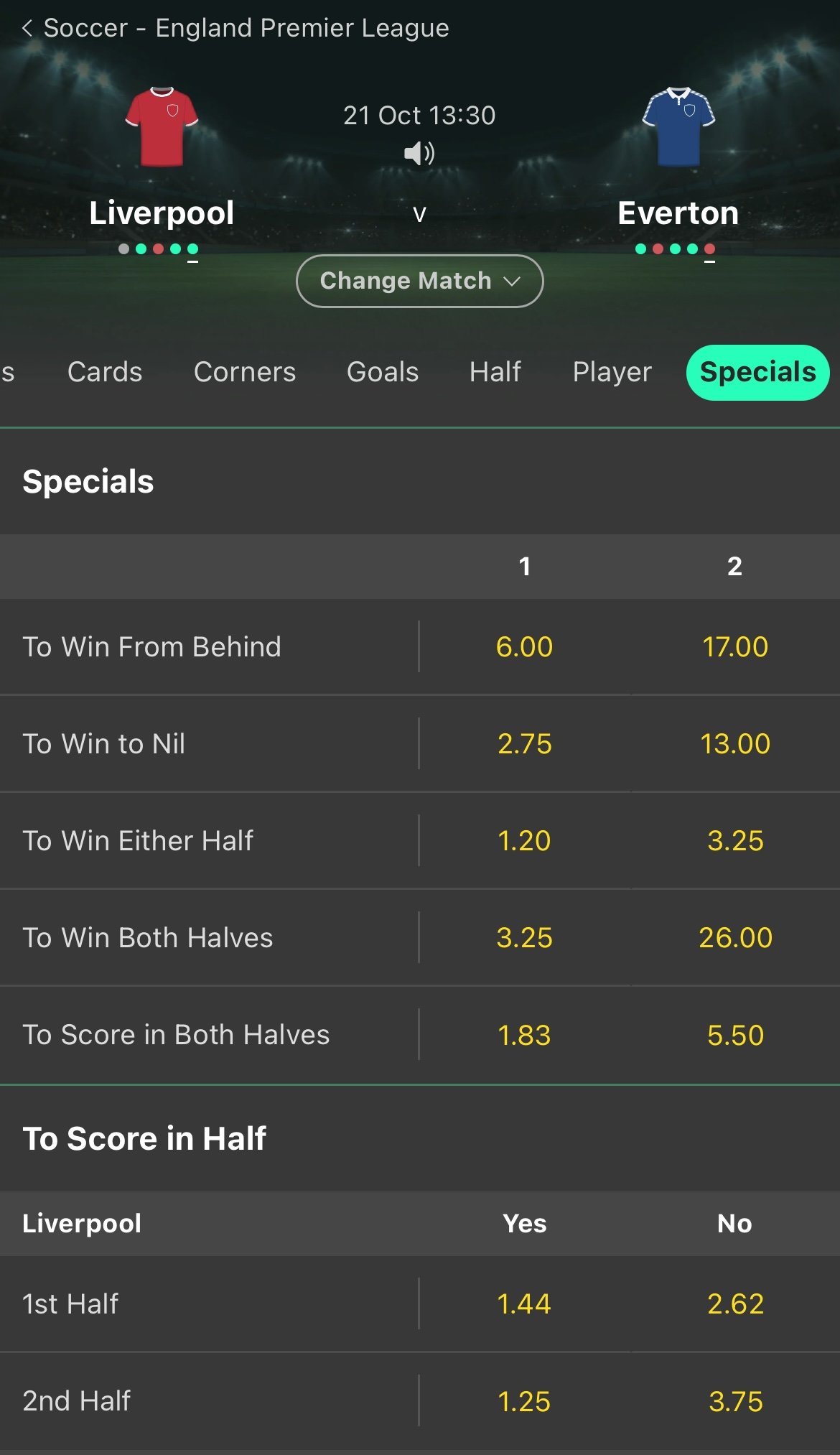Screen dimensions: 840x1455
Task: Open the Player tab
Action: [612, 372]
